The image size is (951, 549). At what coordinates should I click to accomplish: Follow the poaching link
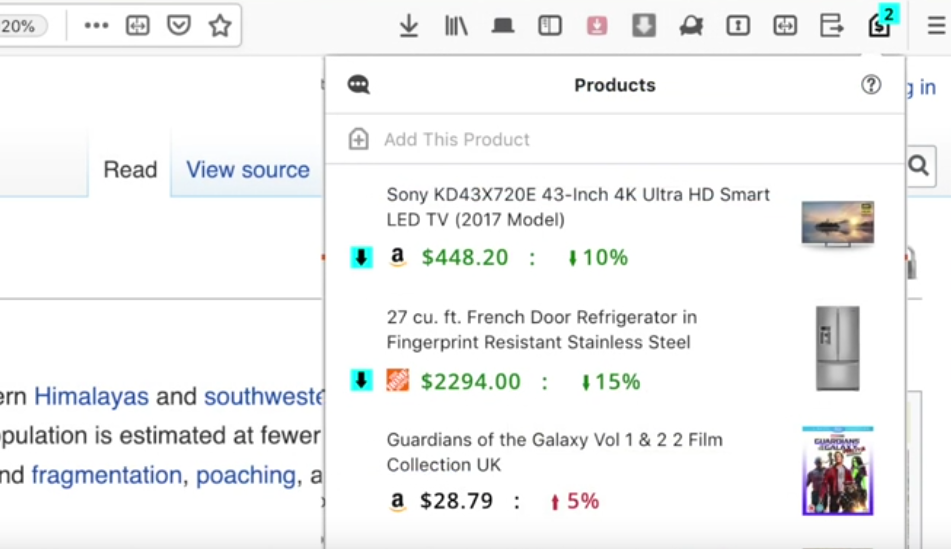[245, 475]
